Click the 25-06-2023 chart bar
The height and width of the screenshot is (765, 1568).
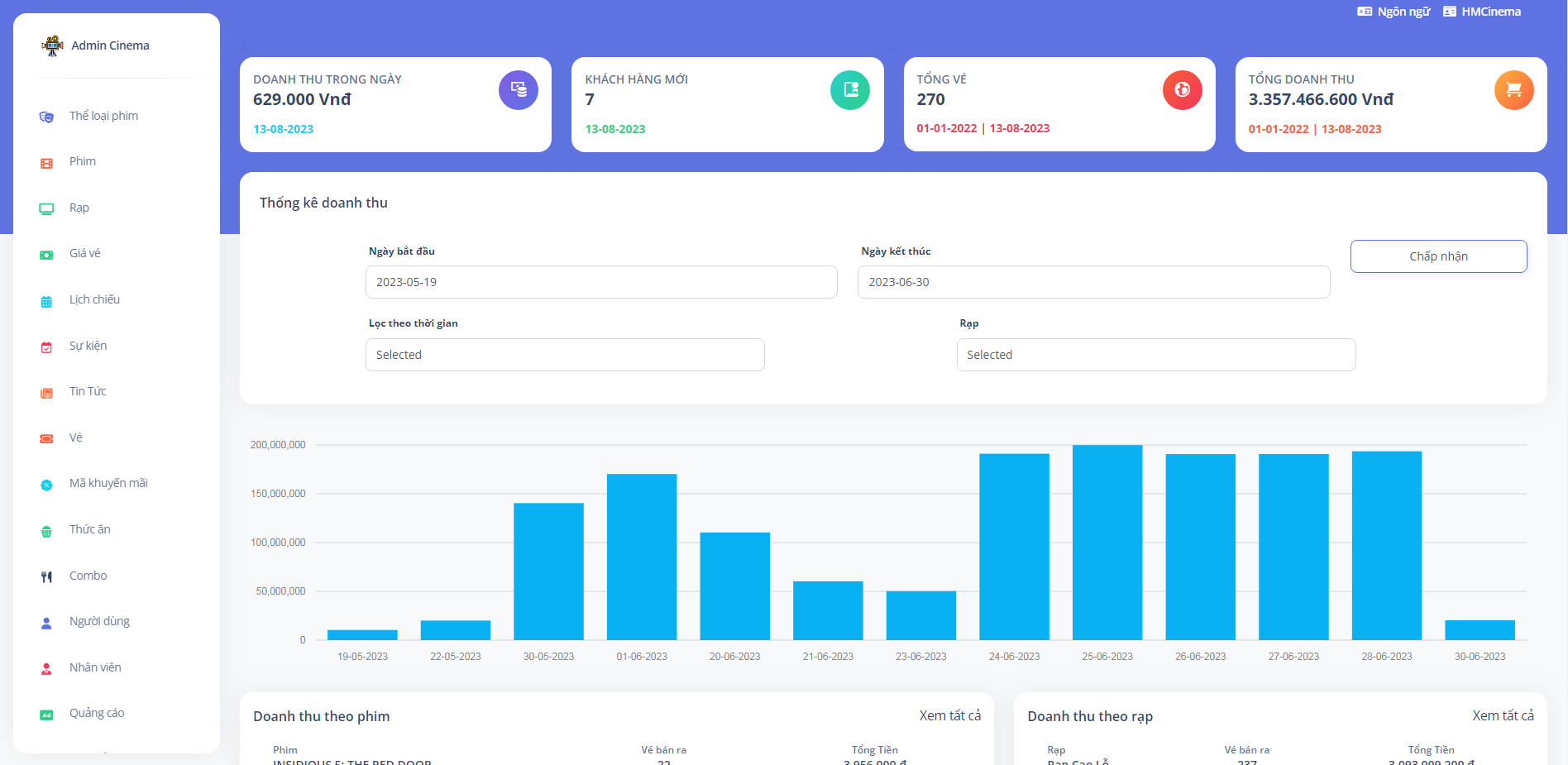(1107, 543)
